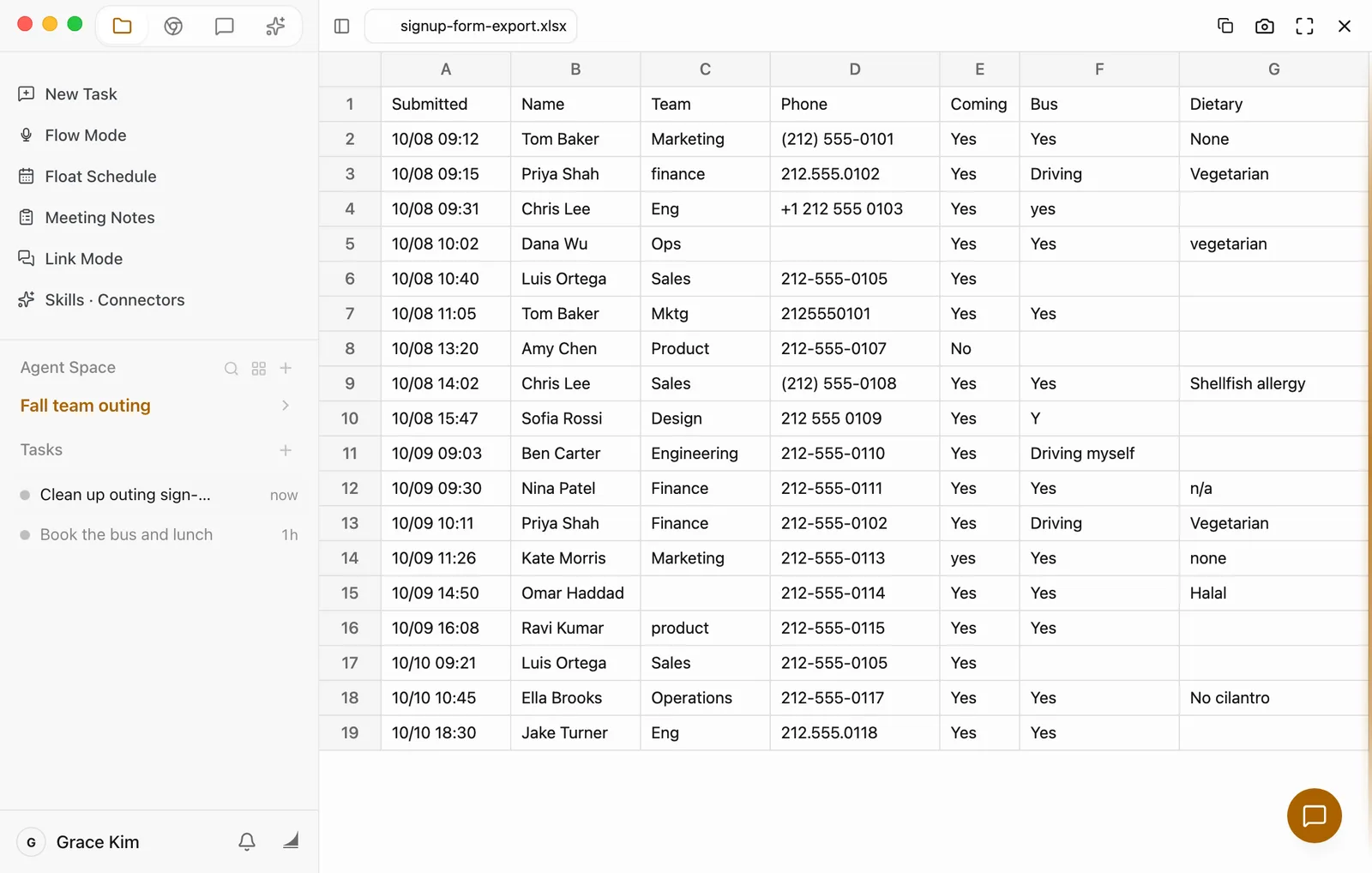Open the floating chat button
Viewport: 1372px width, 873px height.
1314,816
